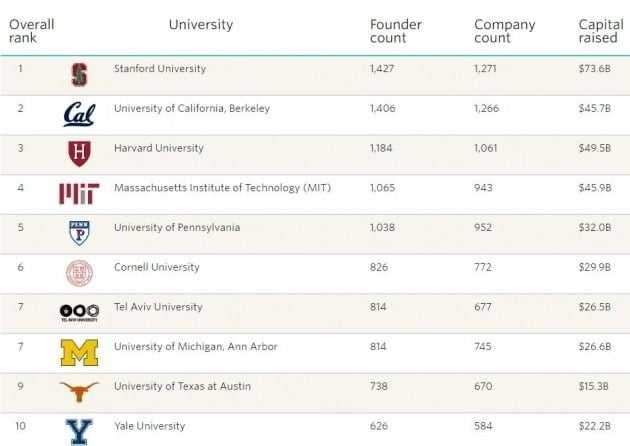Open the University of California, Berkeley link
Screen dimensions: 630x446
[192, 108]
